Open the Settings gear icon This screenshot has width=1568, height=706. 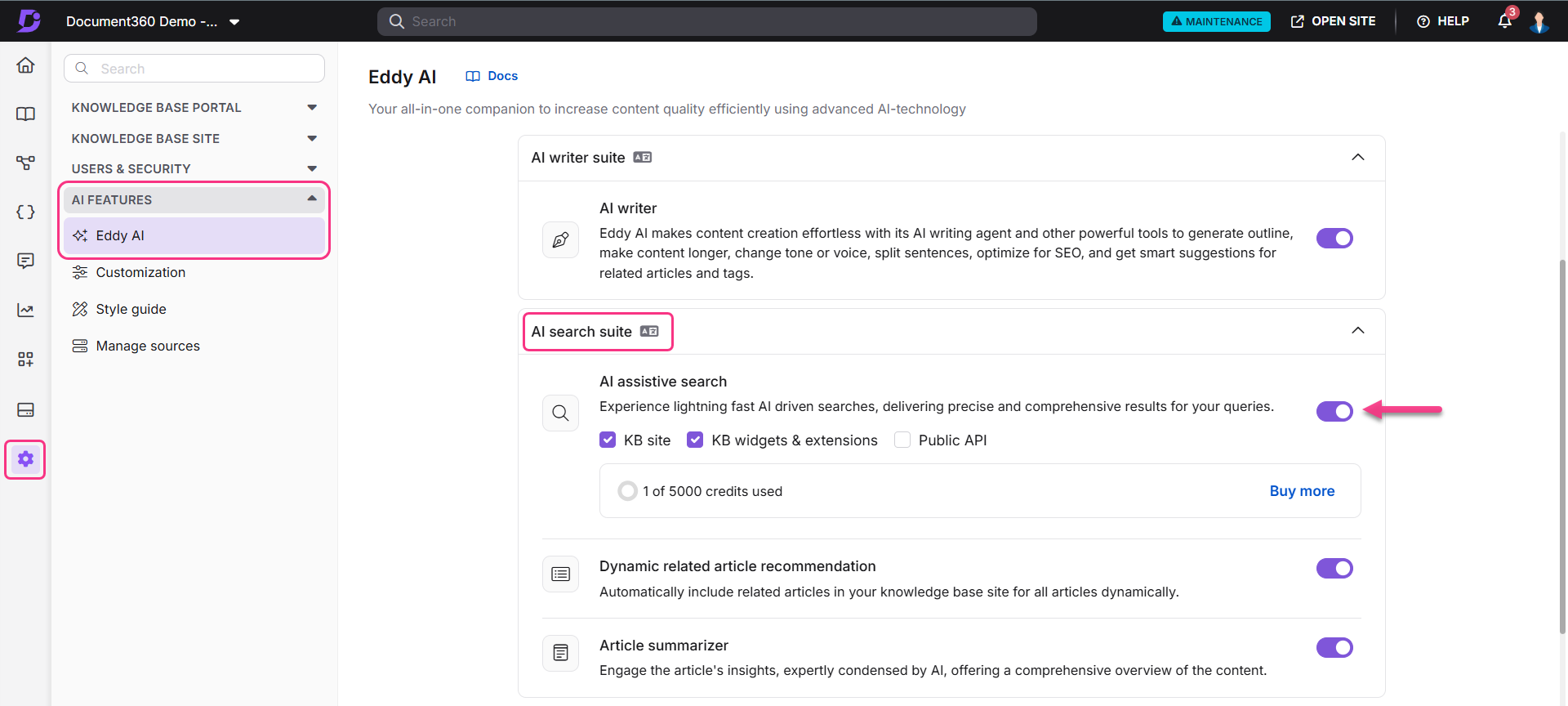(x=25, y=459)
